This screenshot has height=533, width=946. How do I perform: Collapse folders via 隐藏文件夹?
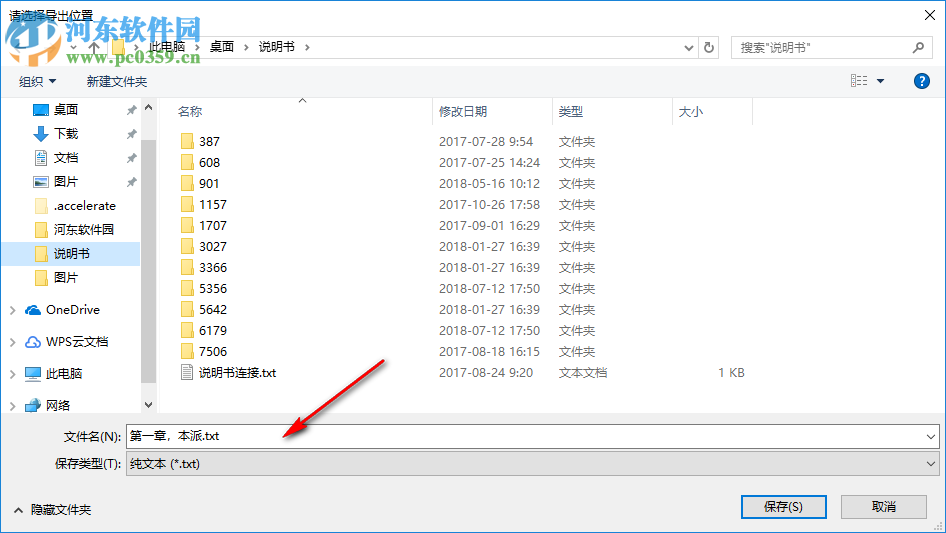pyautogui.click(x=52, y=510)
